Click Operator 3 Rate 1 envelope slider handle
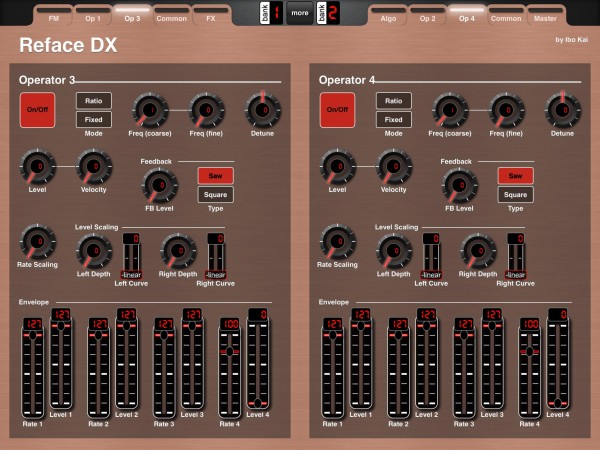600x450 pixels. pyautogui.click(x=33, y=335)
